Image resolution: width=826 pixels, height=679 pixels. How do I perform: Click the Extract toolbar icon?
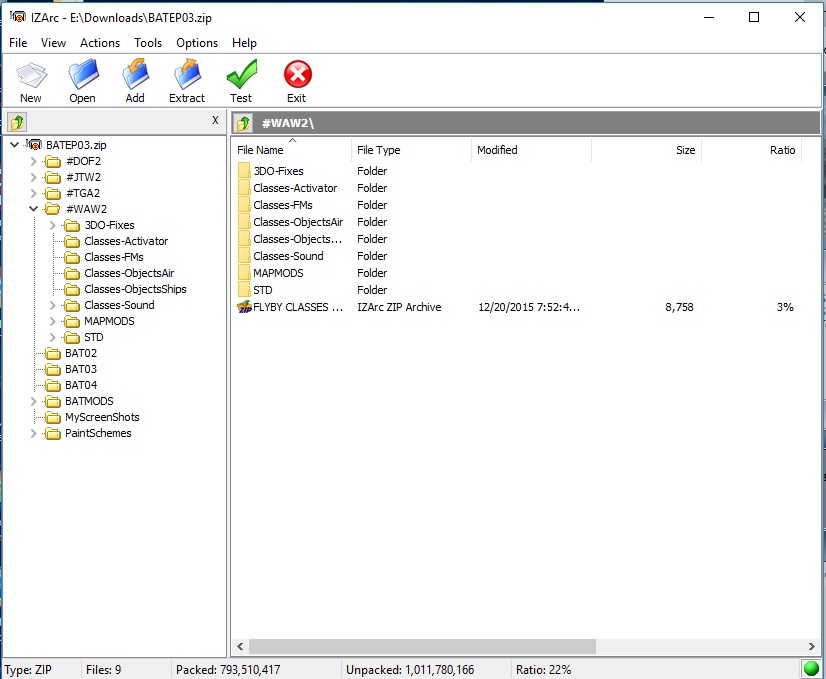tap(188, 74)
